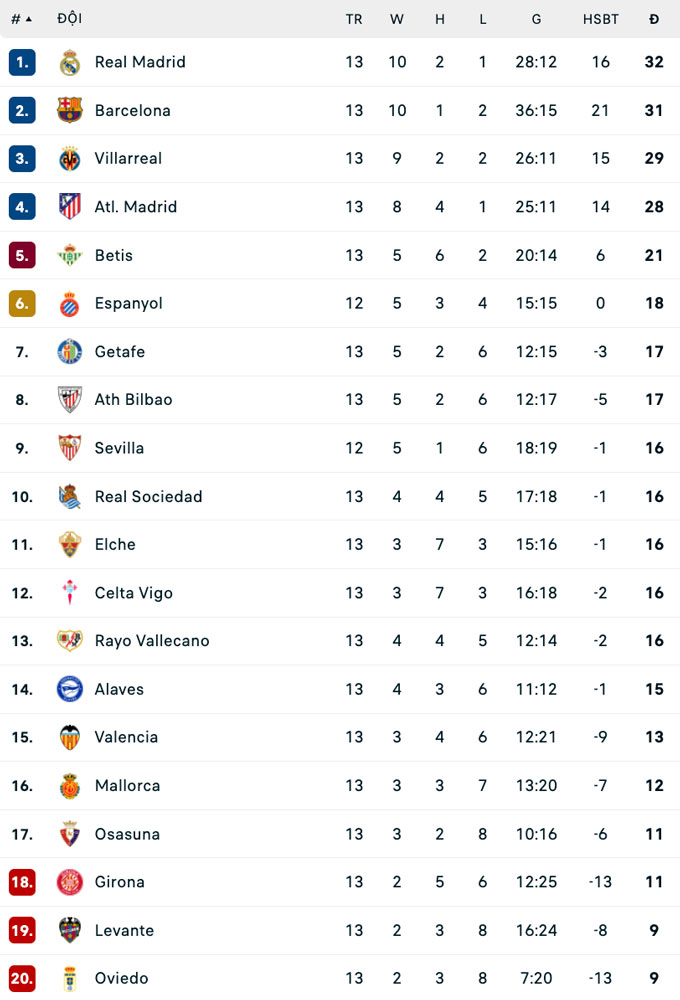Click the ĐỘI column header
680x1000 pixels.
tap(70, 18)
